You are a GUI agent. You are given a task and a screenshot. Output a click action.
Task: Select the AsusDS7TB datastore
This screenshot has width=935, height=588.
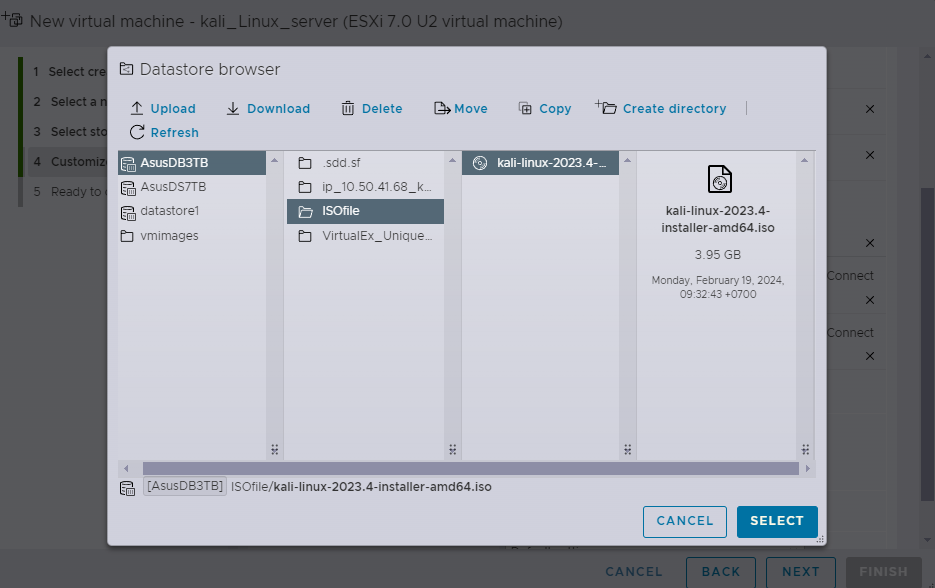tap(192, 187)
